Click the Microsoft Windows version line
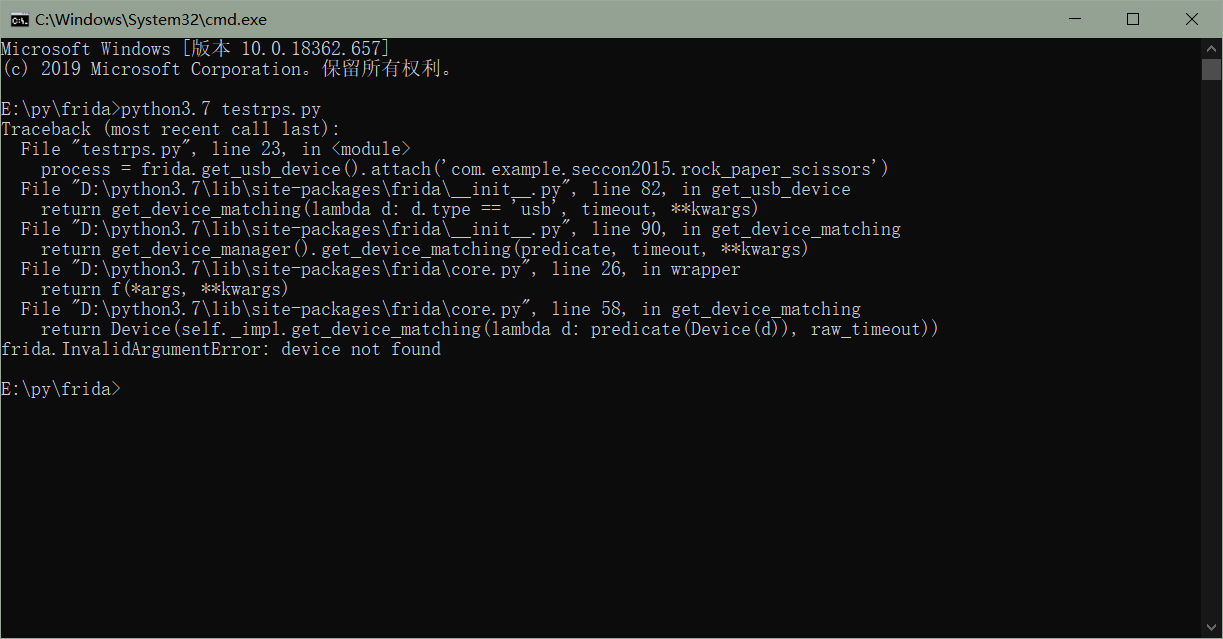The height and width of the screenshot is (639, 1223). point(195,48)
